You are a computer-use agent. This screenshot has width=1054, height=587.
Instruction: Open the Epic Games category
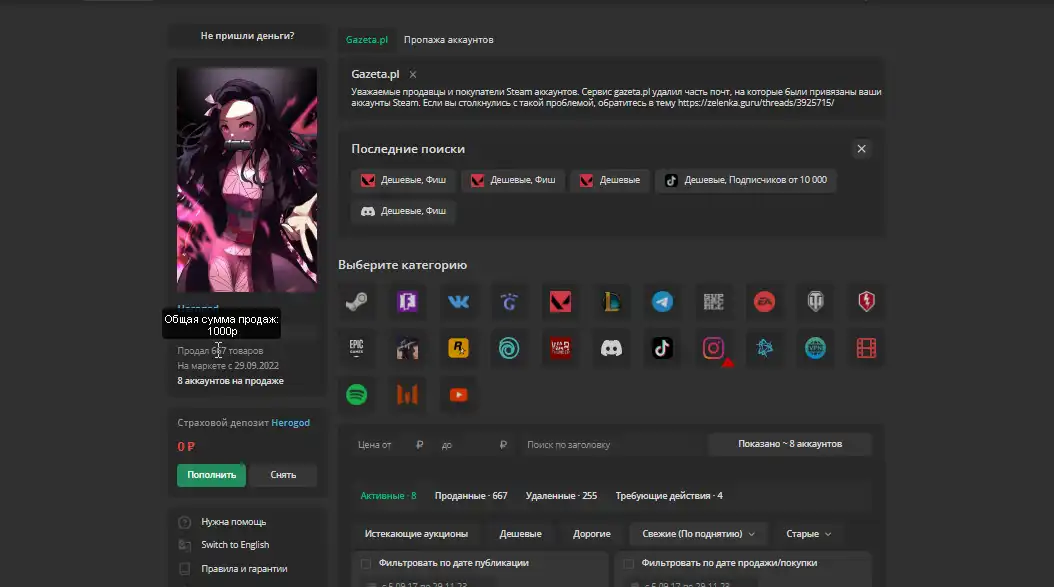pyautogui.click(x=356, y=348)
